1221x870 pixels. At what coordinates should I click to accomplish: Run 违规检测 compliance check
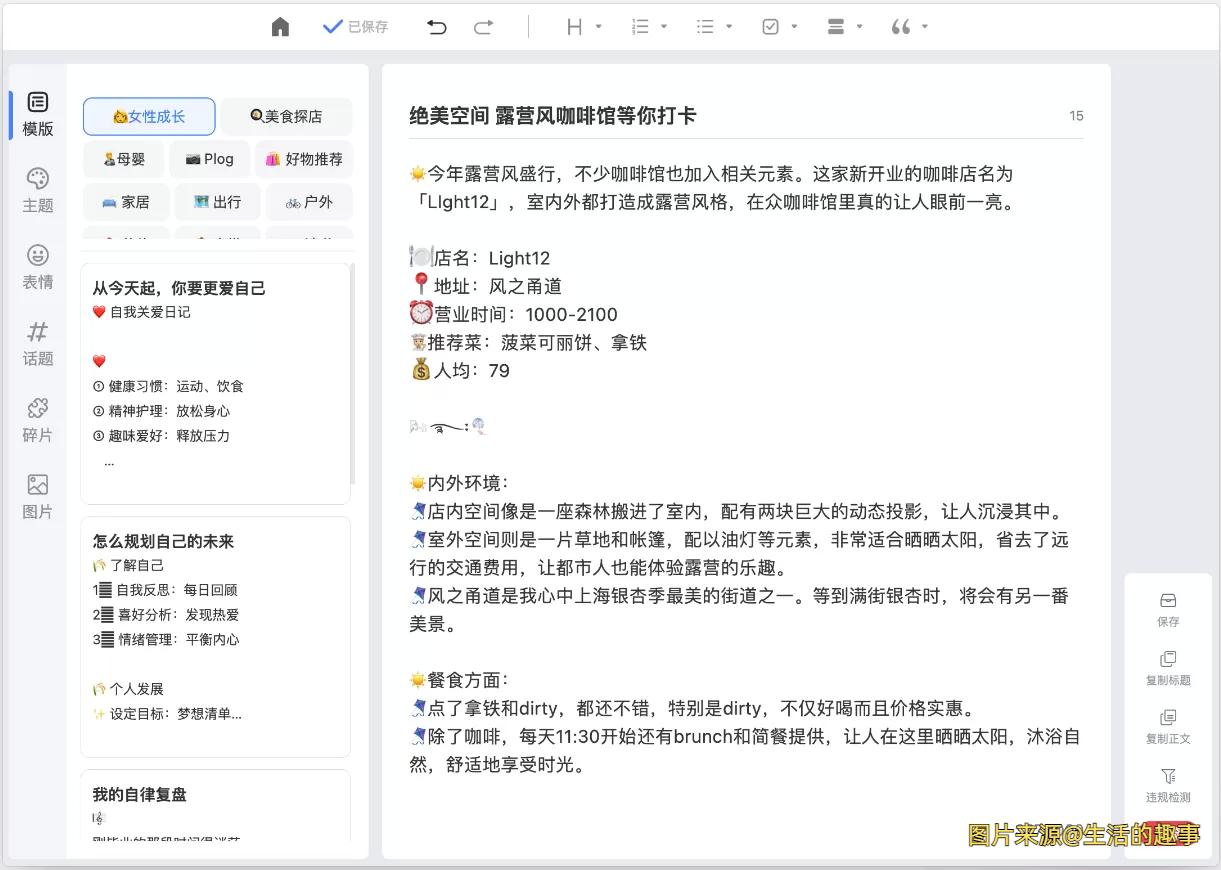[1168, 786]
